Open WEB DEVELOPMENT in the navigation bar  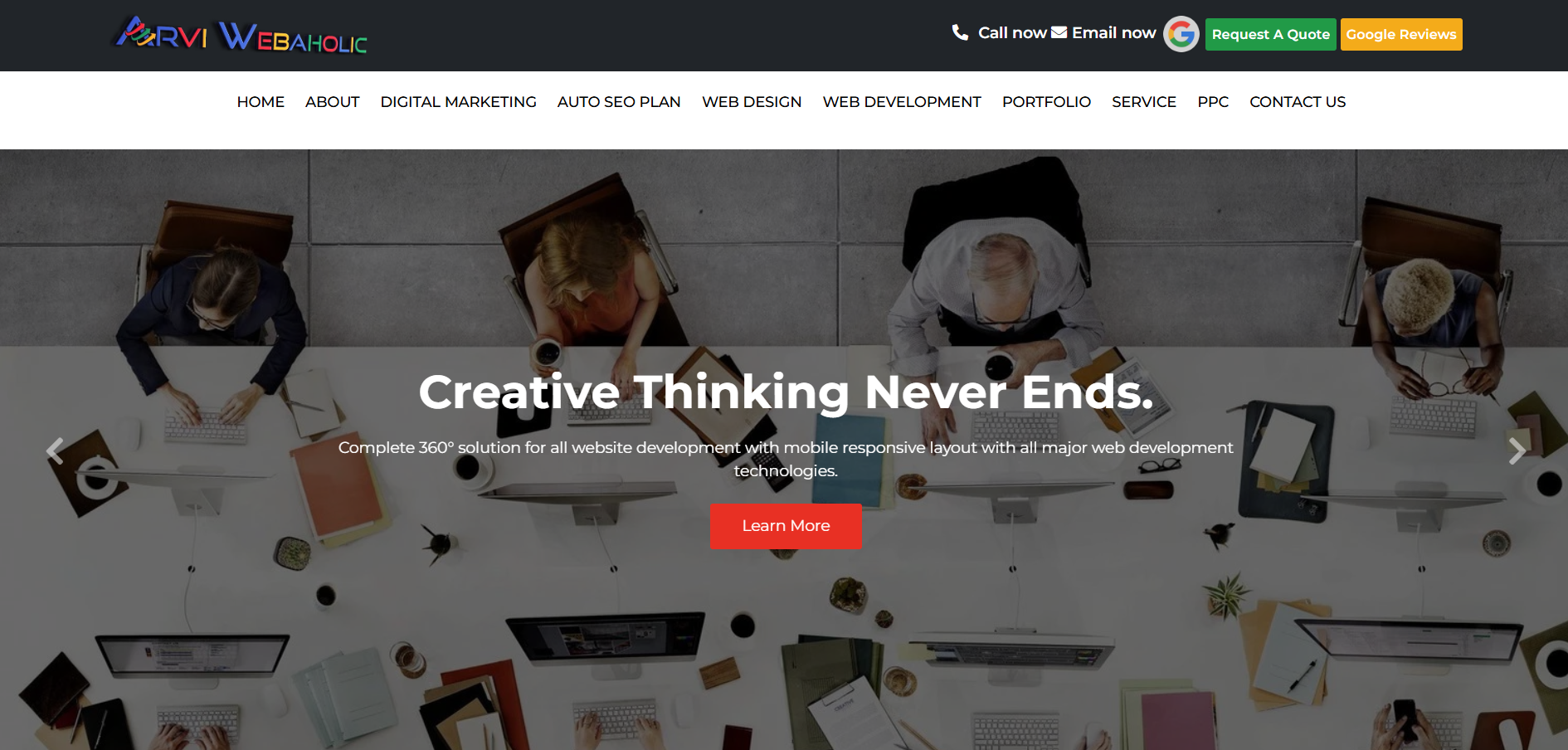pos(902,102)
